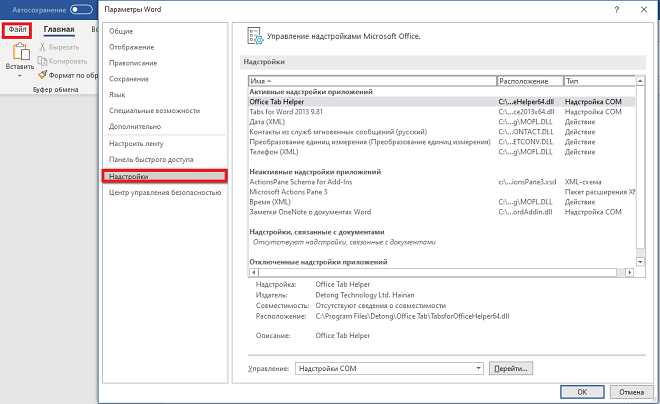Click the Вставить paste icon
The height and width of the screenshot is (404, 660).
click(20, 52)
